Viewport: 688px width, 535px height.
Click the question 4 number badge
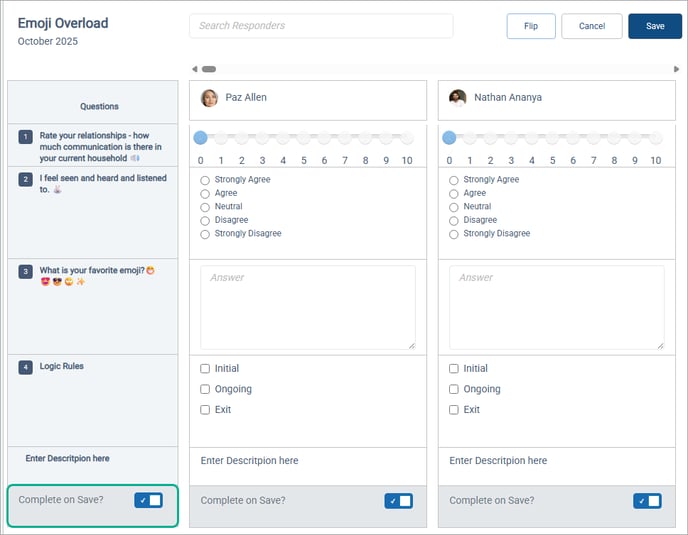25,367
